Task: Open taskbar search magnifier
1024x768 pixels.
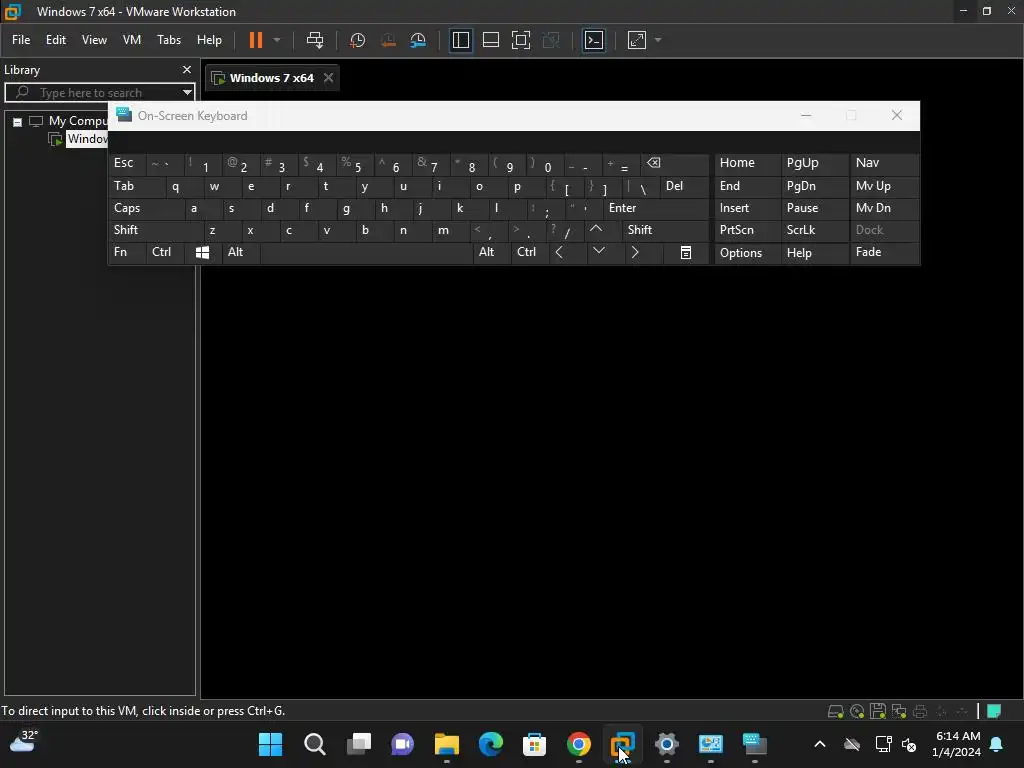Action: 315,744
